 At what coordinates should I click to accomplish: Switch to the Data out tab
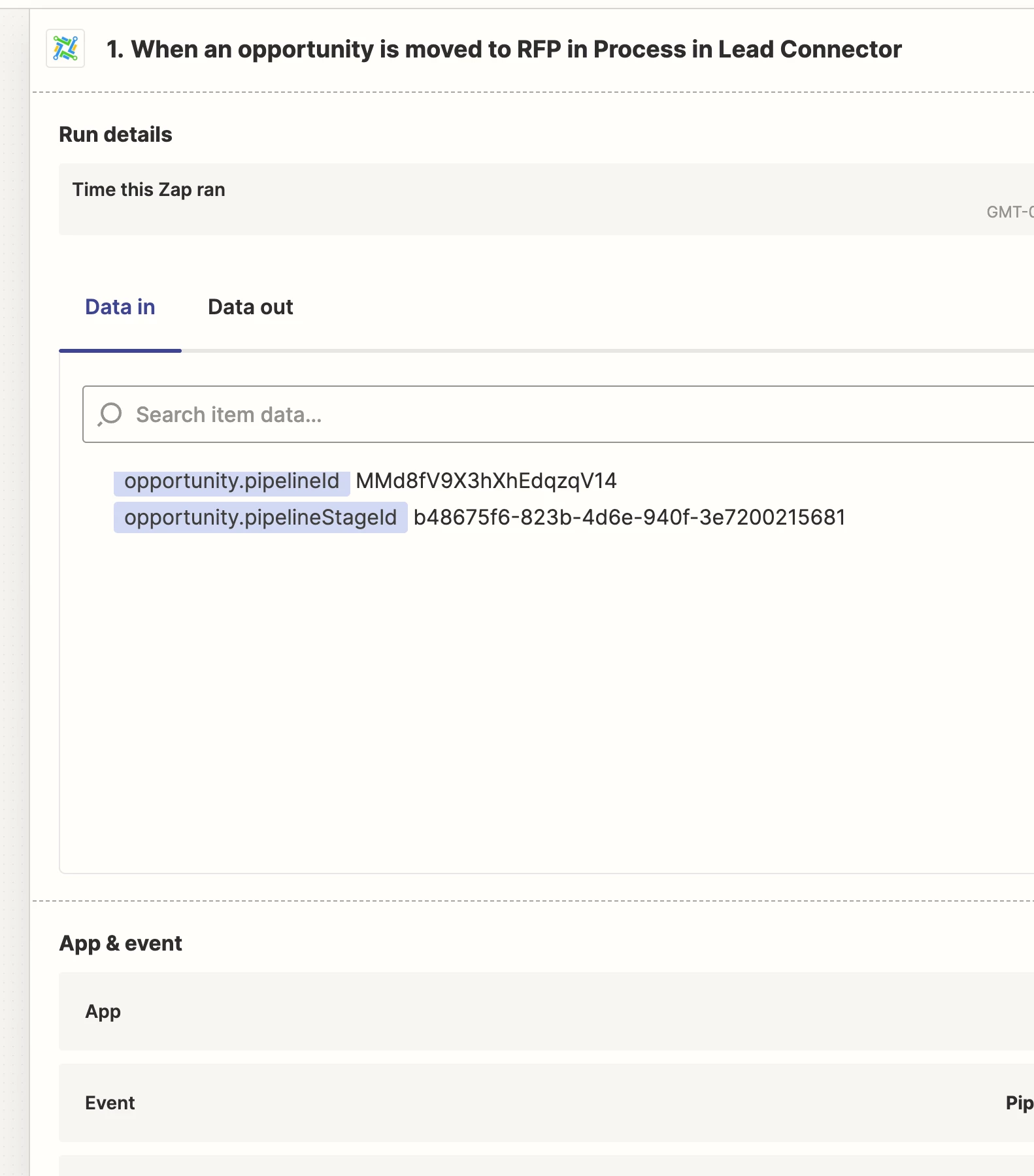pos(250,307)
